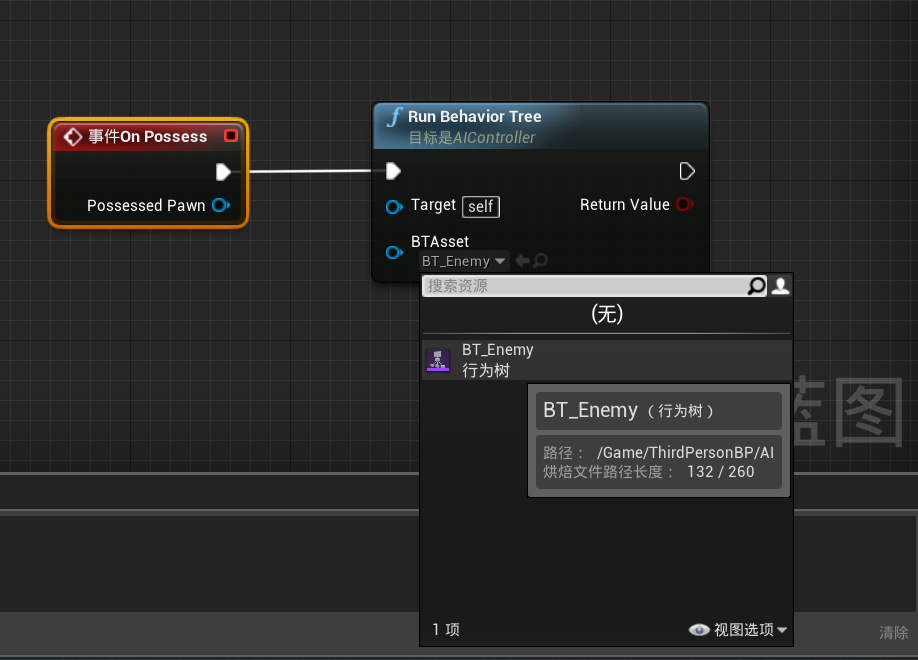Click the execution output pin of On Possess
The height and width of the screenshot is (660, 918).
[224, 171]
